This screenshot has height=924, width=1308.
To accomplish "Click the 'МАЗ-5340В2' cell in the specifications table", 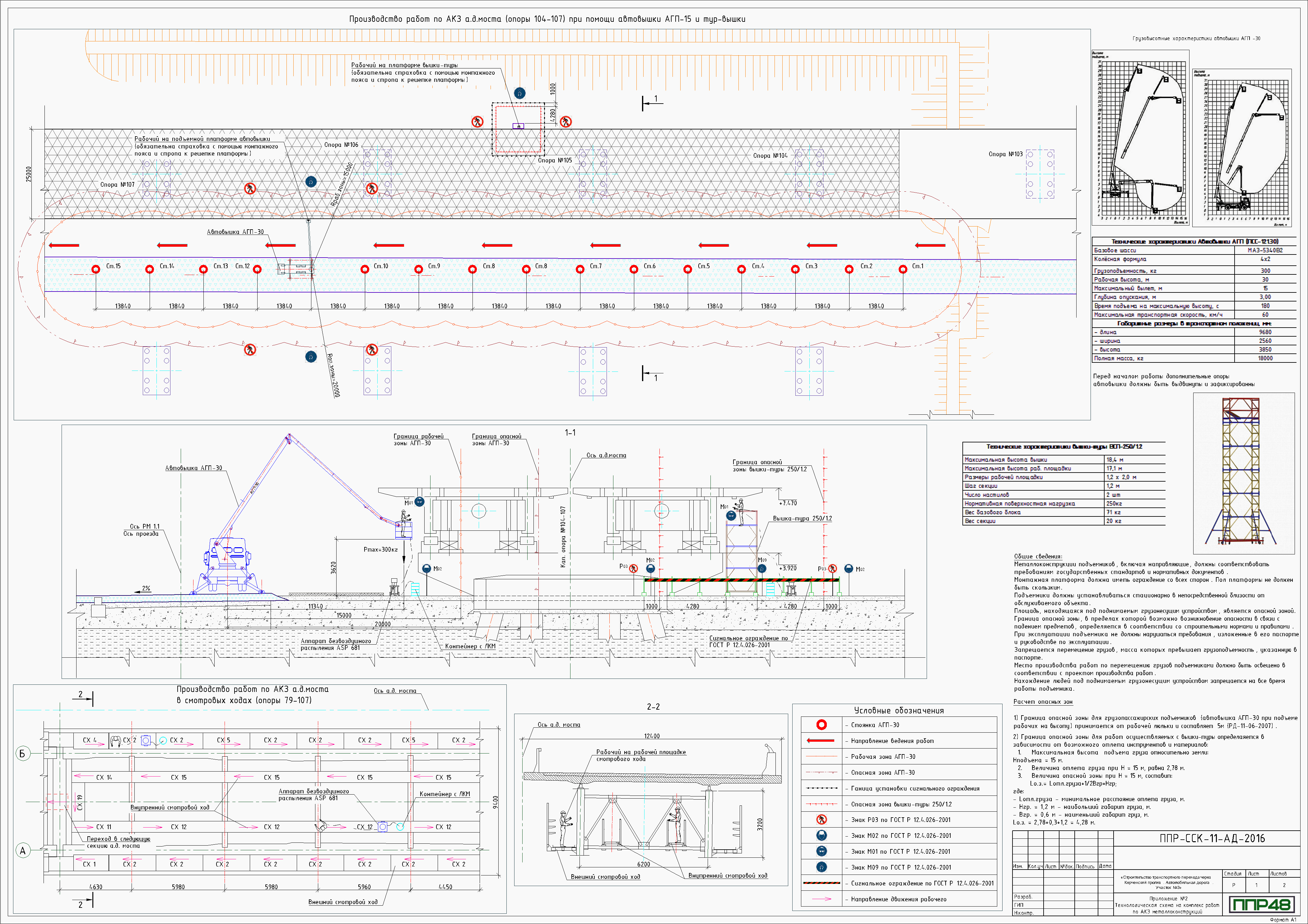I will pos(1265,250).
